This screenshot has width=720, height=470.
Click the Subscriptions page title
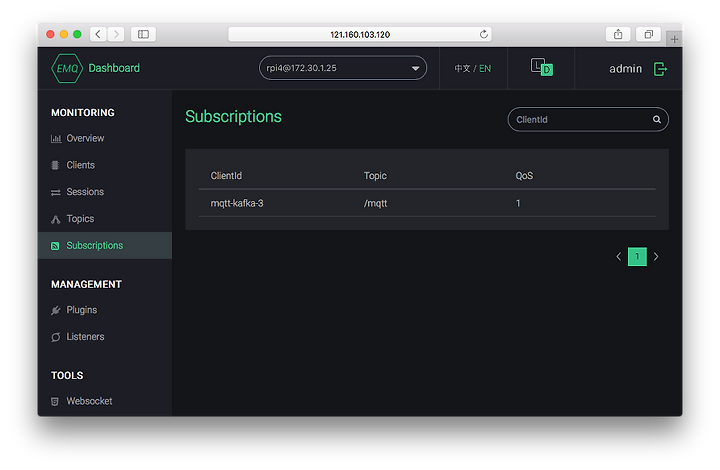[233, 117]
